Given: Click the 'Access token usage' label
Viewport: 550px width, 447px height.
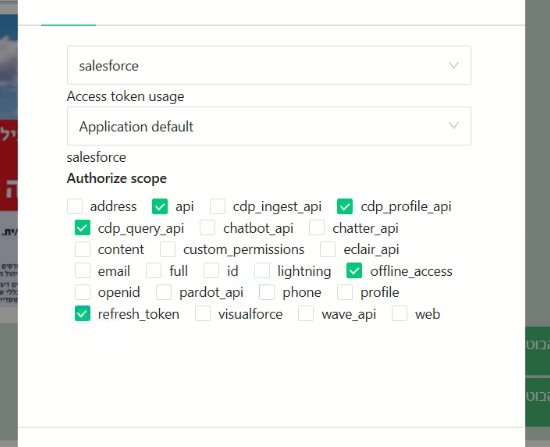Looking at the screenshot, I should pyautogui.click(x=125, y=96).
